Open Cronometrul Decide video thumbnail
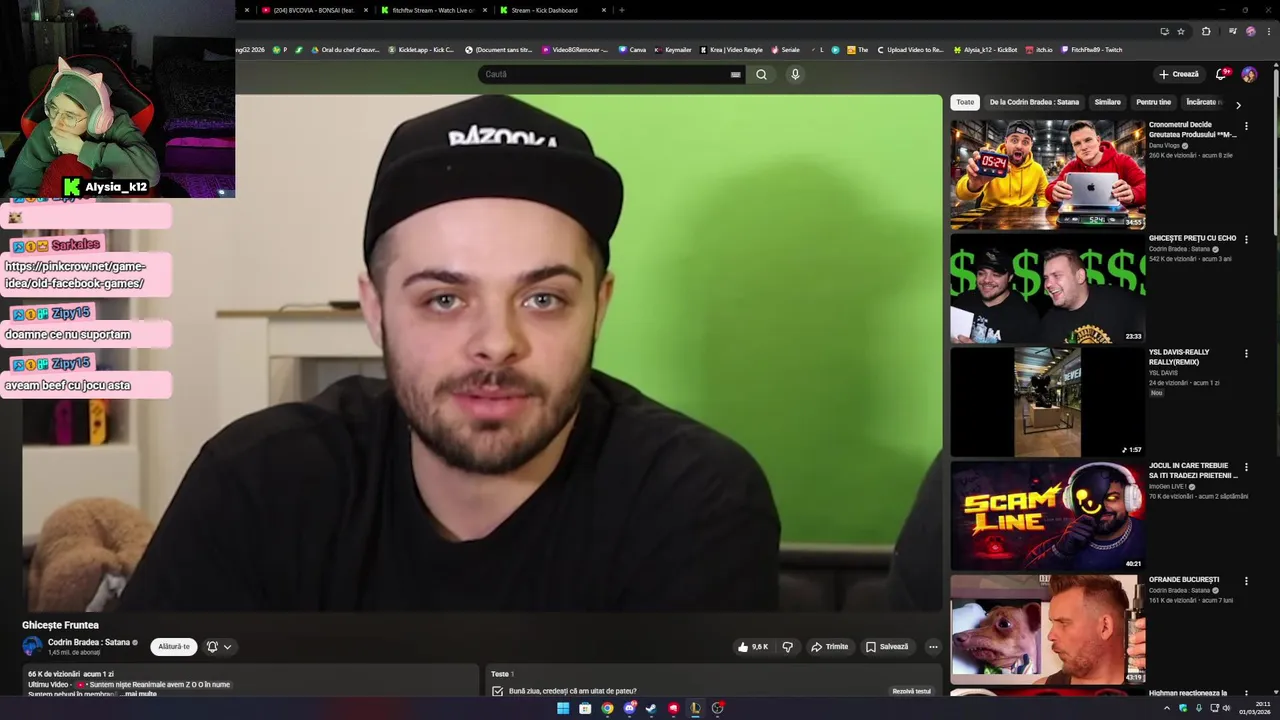1280x720 pixels. (1047, 175)
